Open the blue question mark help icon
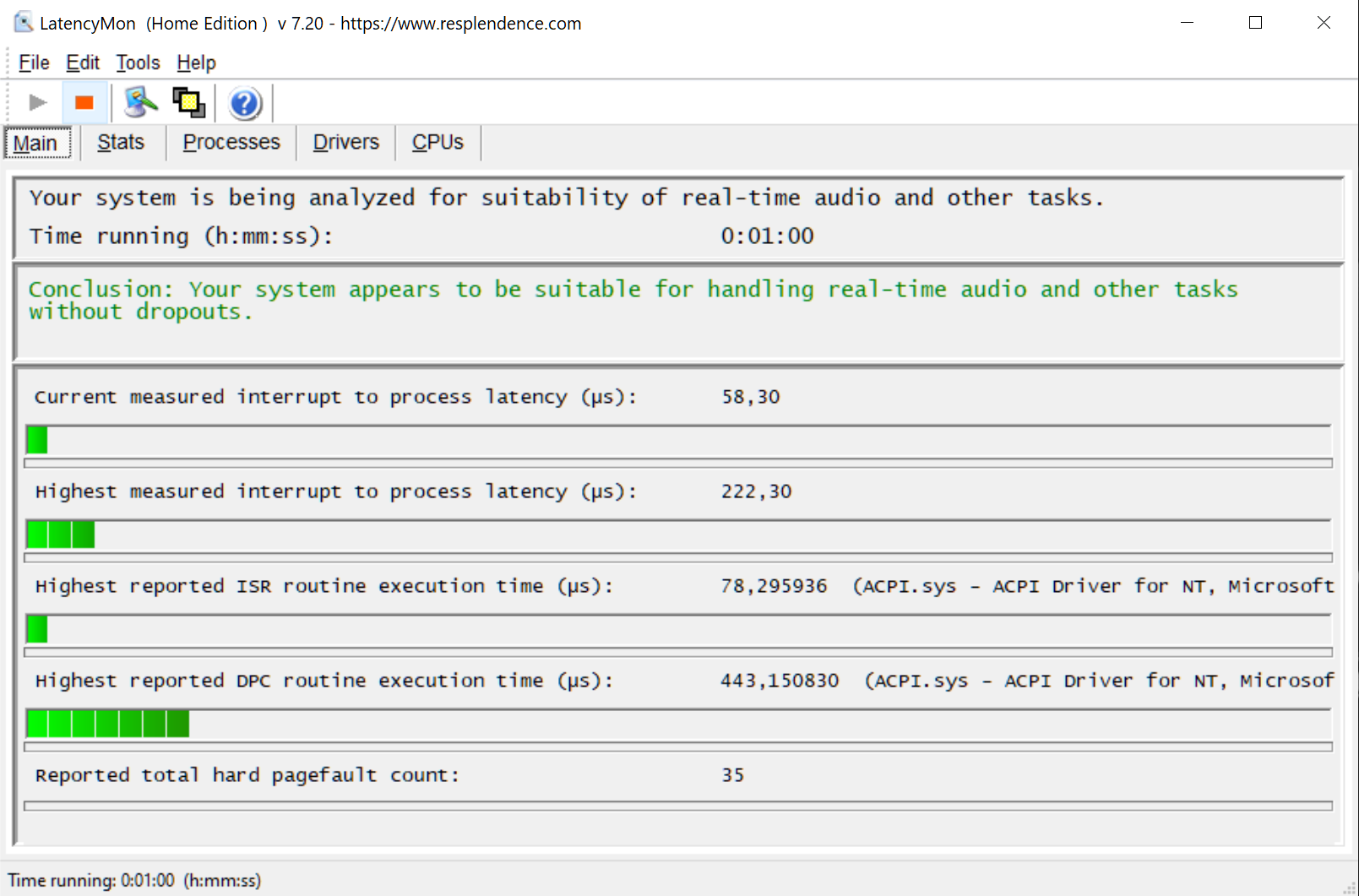Screen dimensions: 1359x896 245,103
